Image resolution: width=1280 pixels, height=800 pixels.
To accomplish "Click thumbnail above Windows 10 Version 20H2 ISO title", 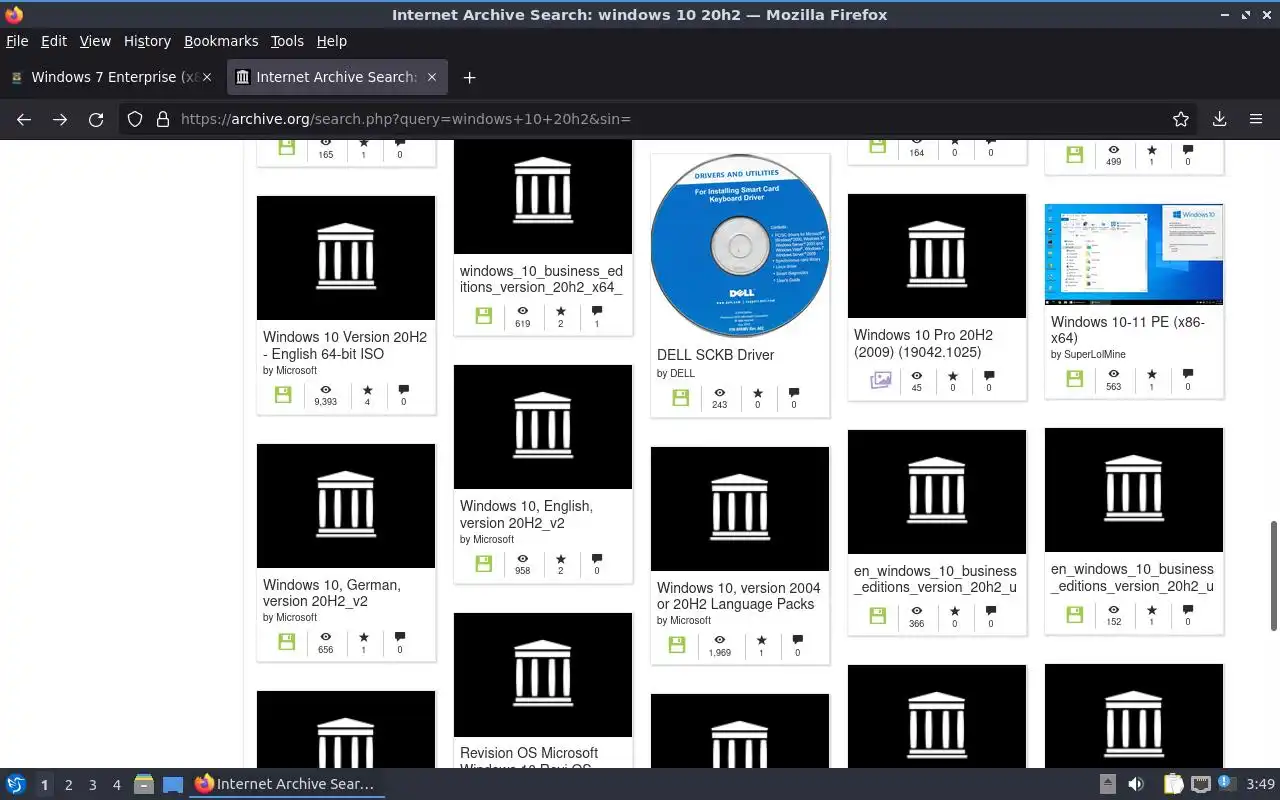I will [x=346, y=258].
